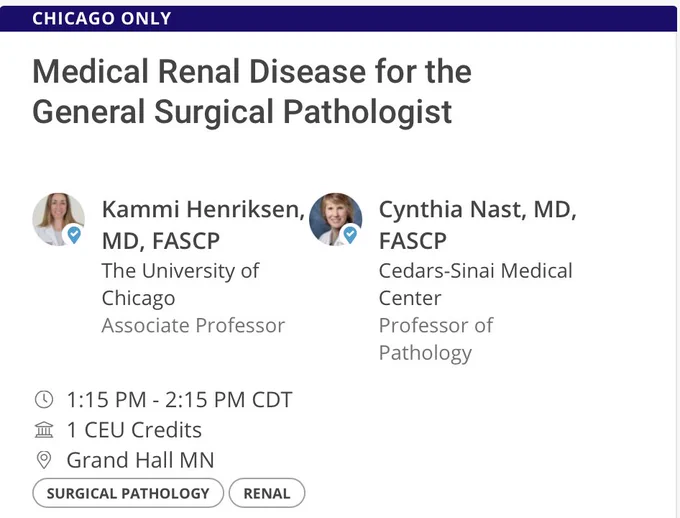This screenshot has width=680, height=518.
Task: Click the CHICAGO ONLY banner
Action: (x=338, y=19)
